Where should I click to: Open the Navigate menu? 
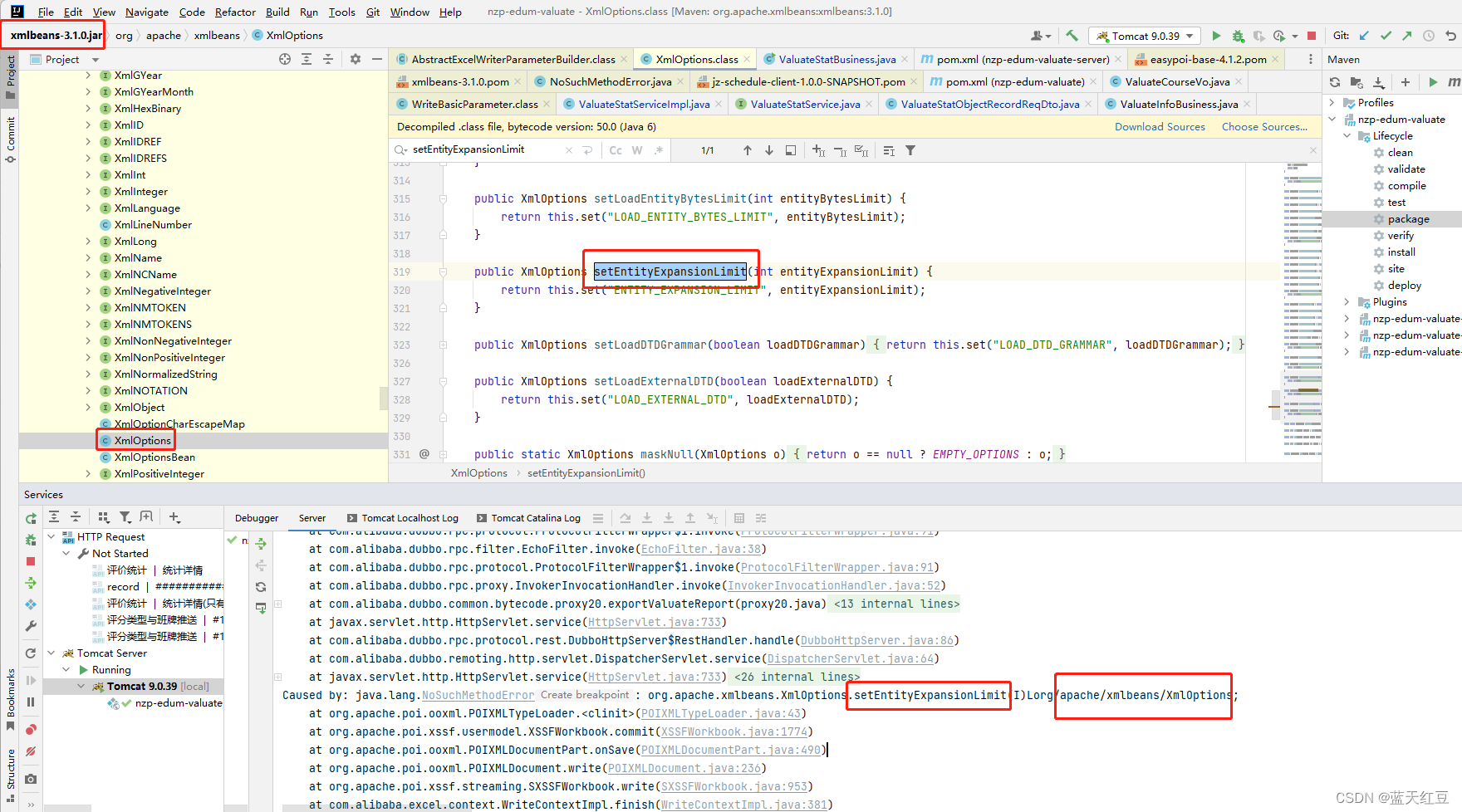coord(147,12)
